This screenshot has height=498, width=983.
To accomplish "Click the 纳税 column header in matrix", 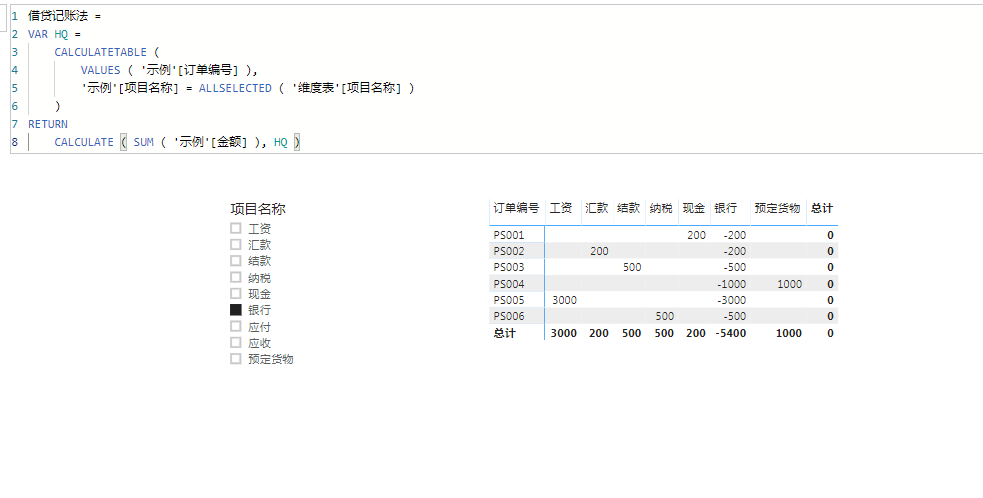I will pos(661,208).
